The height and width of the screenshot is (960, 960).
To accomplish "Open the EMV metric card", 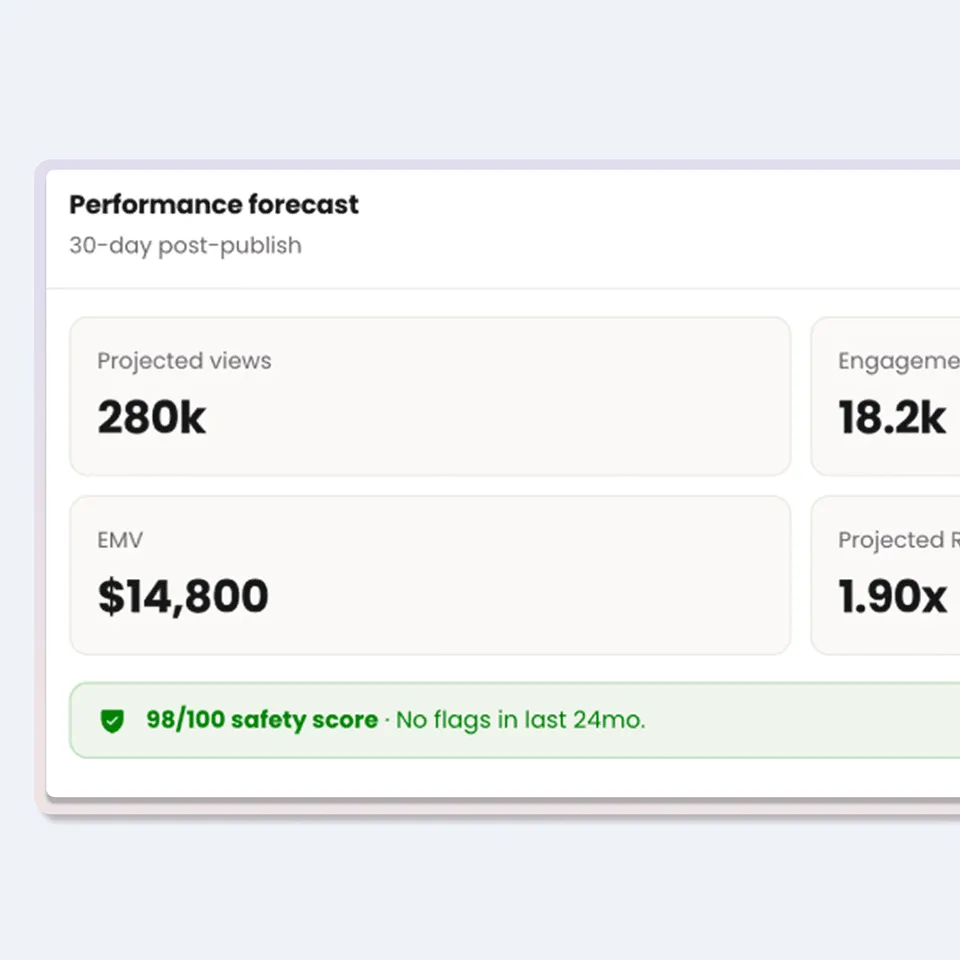I will click(430, 576).
